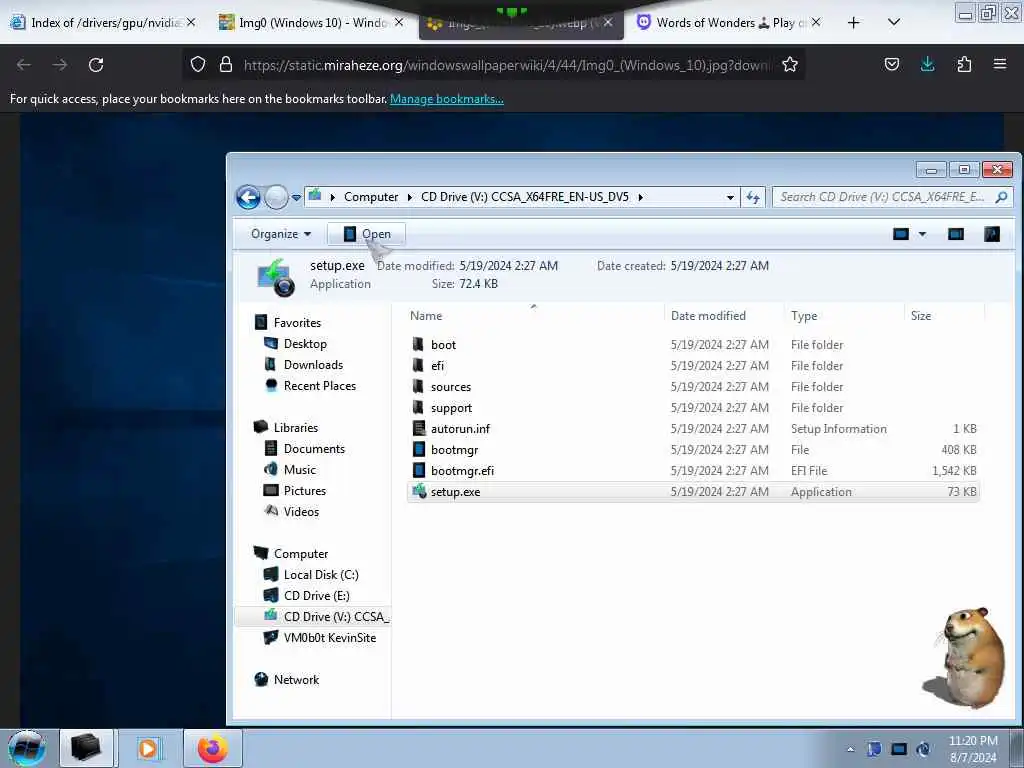Open recent locations dropdown next to forward arrow
This screenshot has width=1024, height=768.
pyautogui.click(x=296, y=197)
